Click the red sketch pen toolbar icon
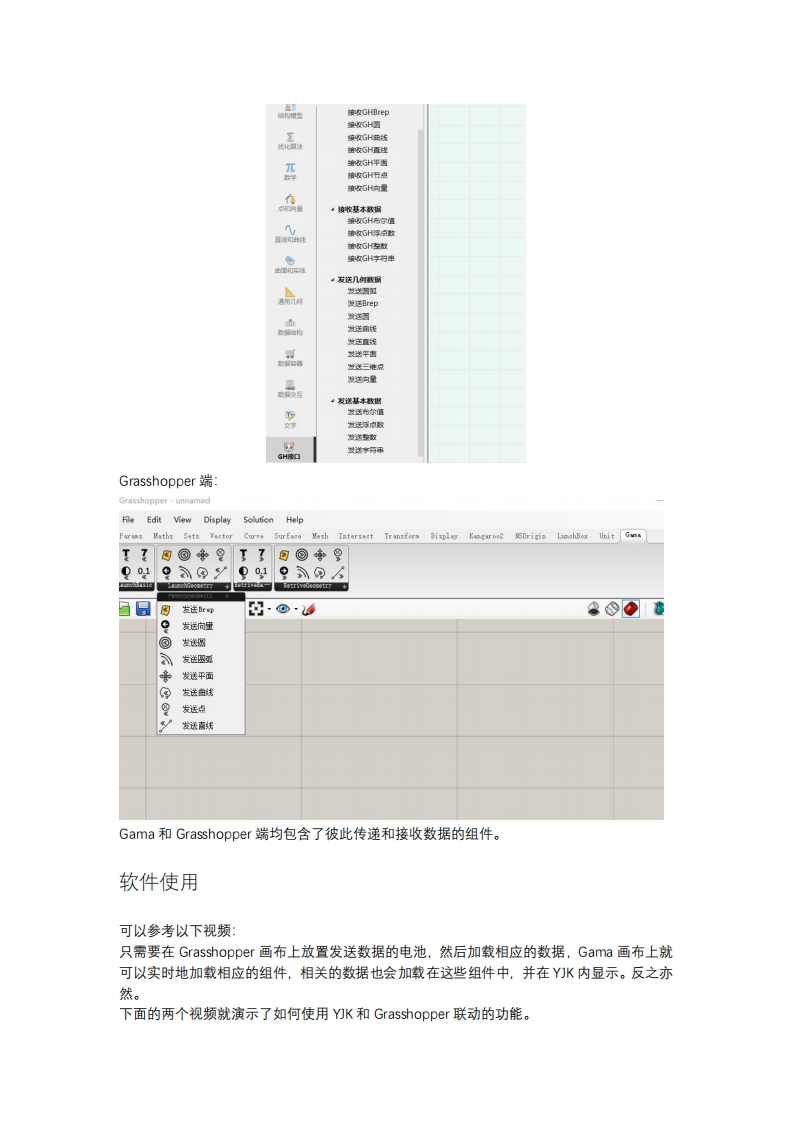This screenshot has width=793, height=1122. pyautogui.click(x=309, y=608)
